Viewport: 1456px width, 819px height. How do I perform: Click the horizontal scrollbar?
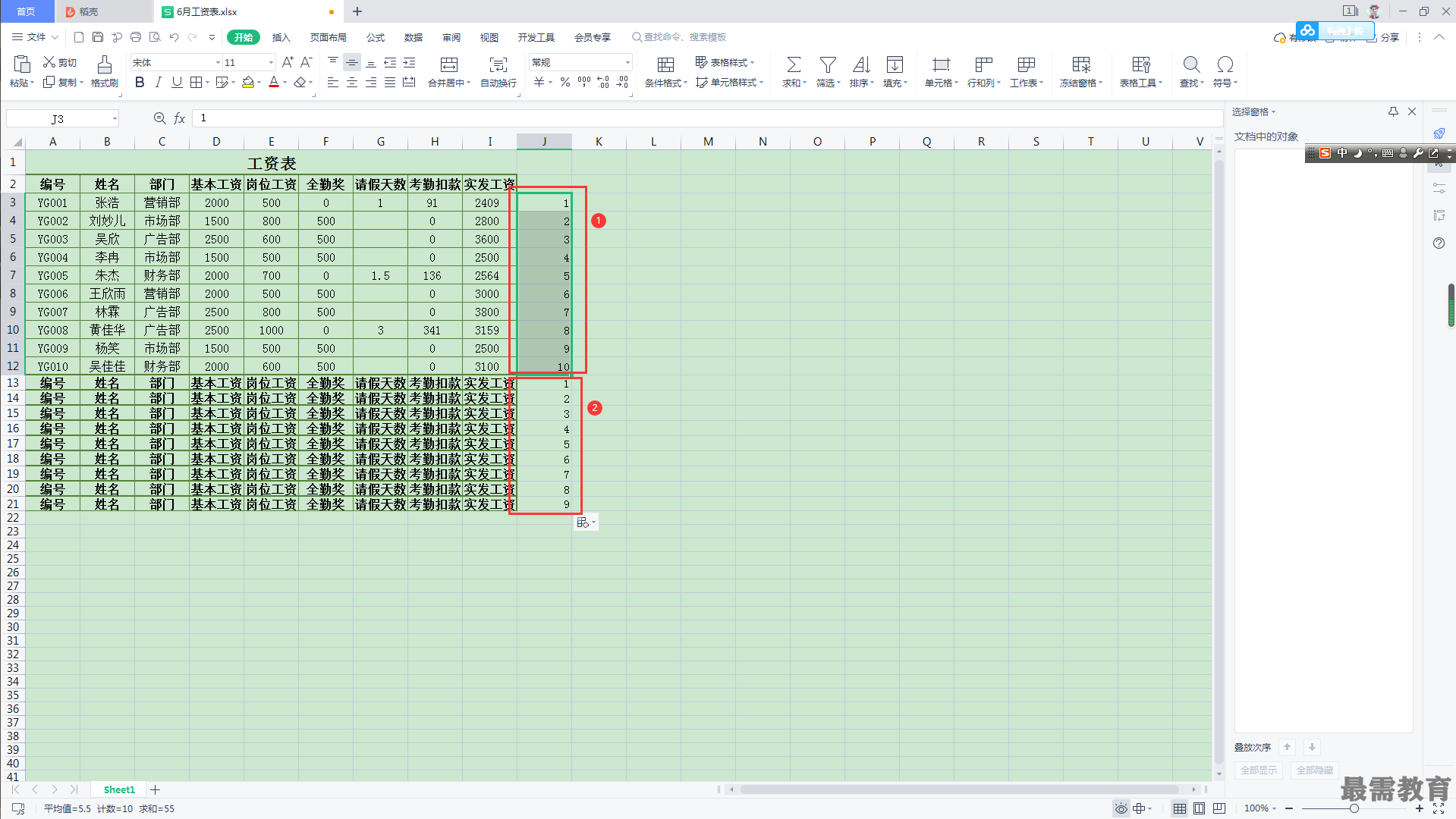point(960,789)
